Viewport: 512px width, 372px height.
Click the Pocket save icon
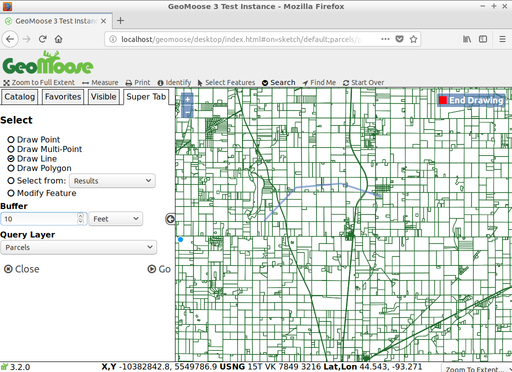coord(399,39)
